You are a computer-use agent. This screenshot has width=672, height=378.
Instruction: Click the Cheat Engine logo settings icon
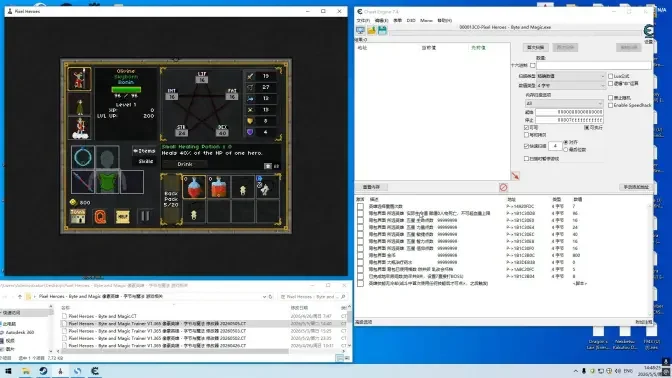point(648,31)
